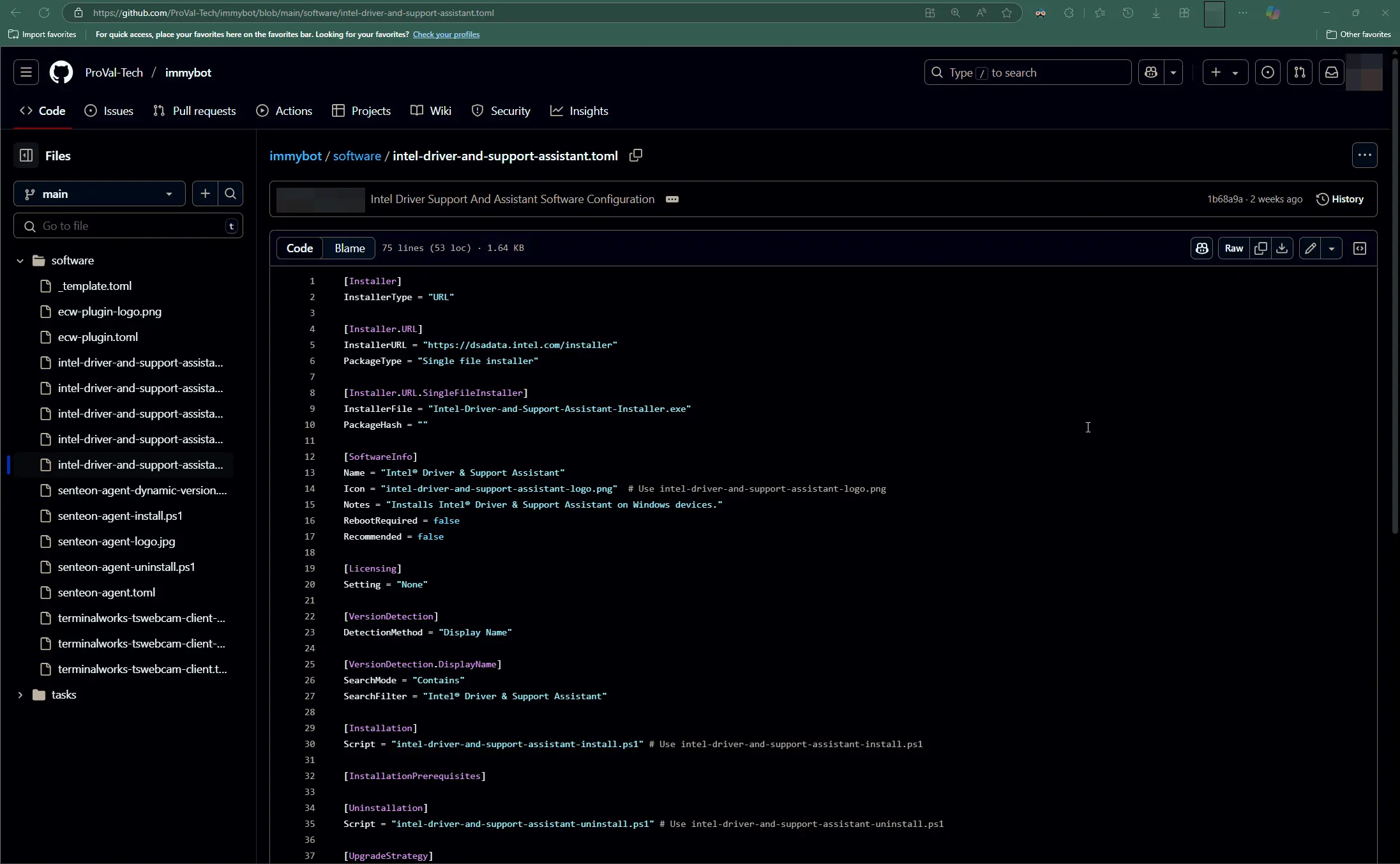Ask Copilot about this file icon

click(x=1201, y=248)
